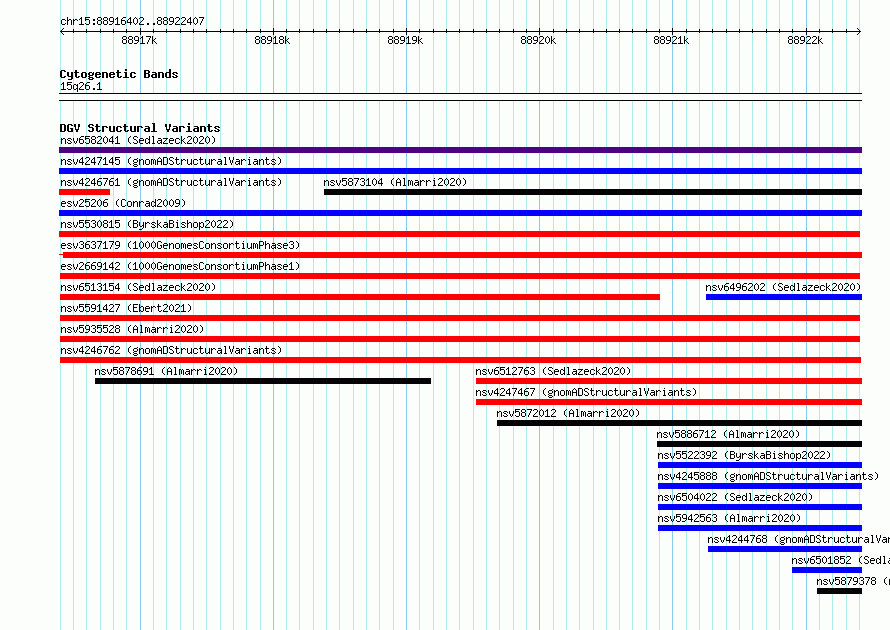
Task: Click nsv6496202 (Sedlazeck2020) label
Action: pos(783,287)
